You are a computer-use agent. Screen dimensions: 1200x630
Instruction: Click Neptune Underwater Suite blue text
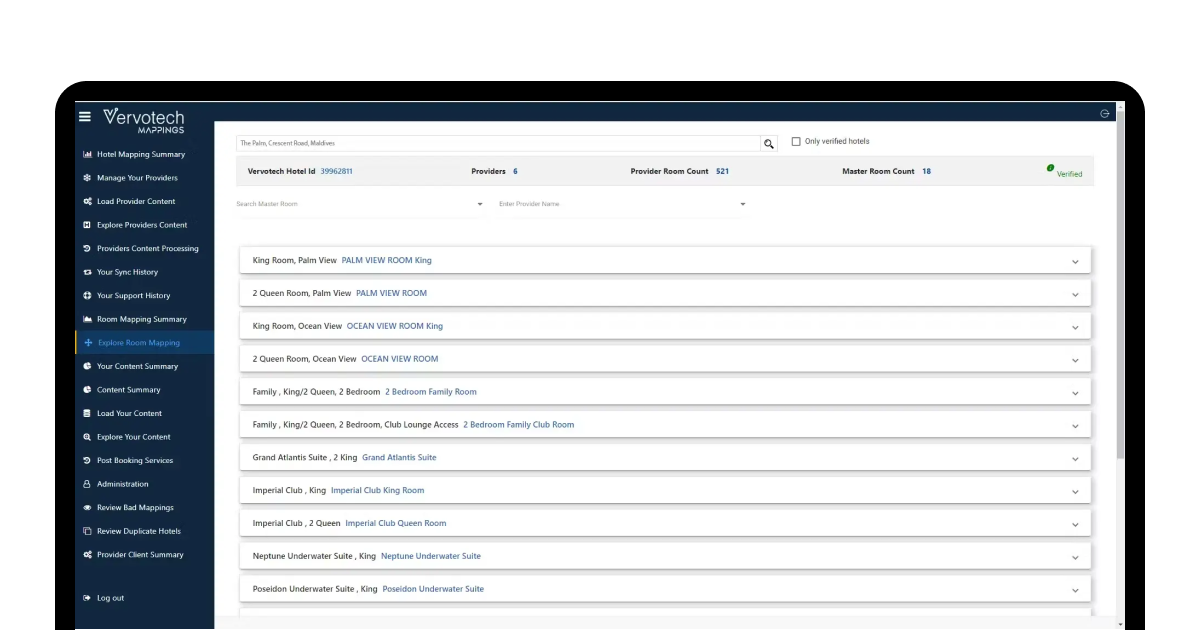pos(431,556)
